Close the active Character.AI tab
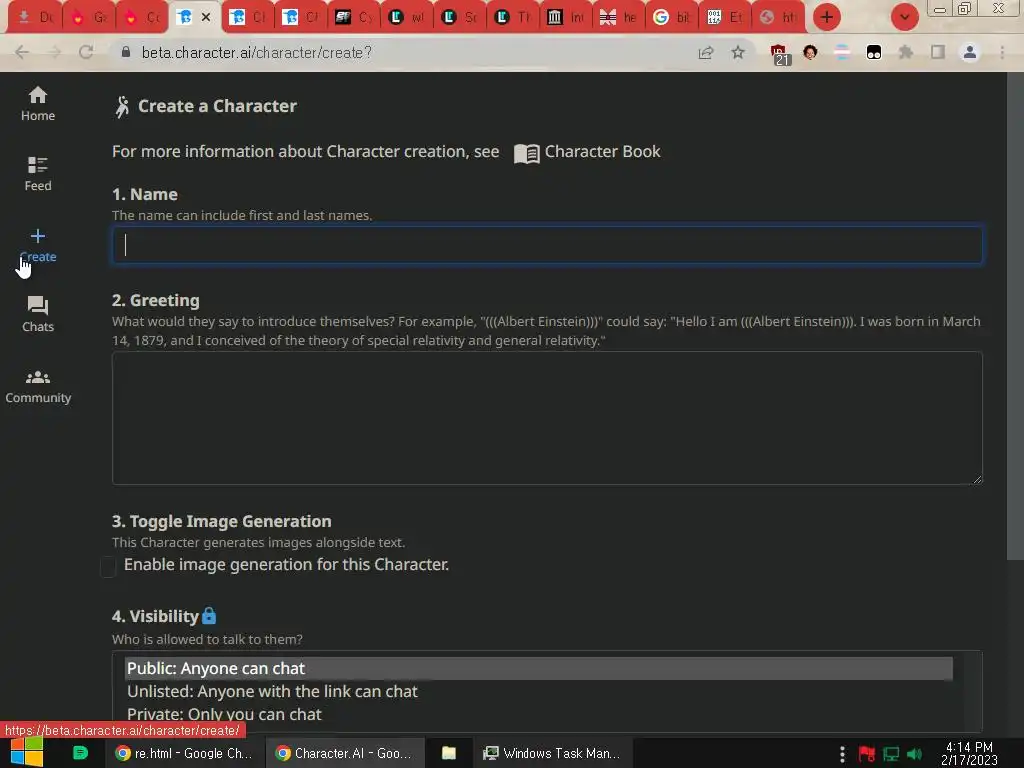Screen dimensions: 1024x768 click(206, 17)
